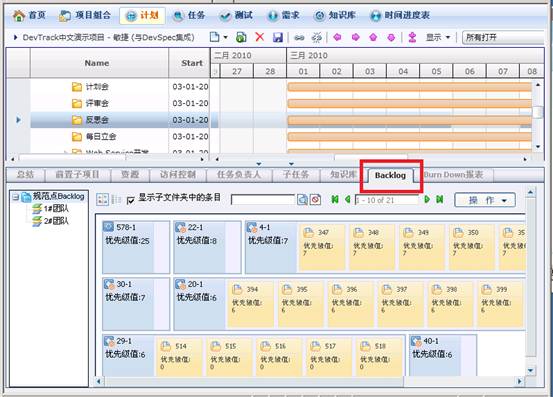Select the 反思会 task row
This screenshot has height=397, width=553.
point(120,120)
